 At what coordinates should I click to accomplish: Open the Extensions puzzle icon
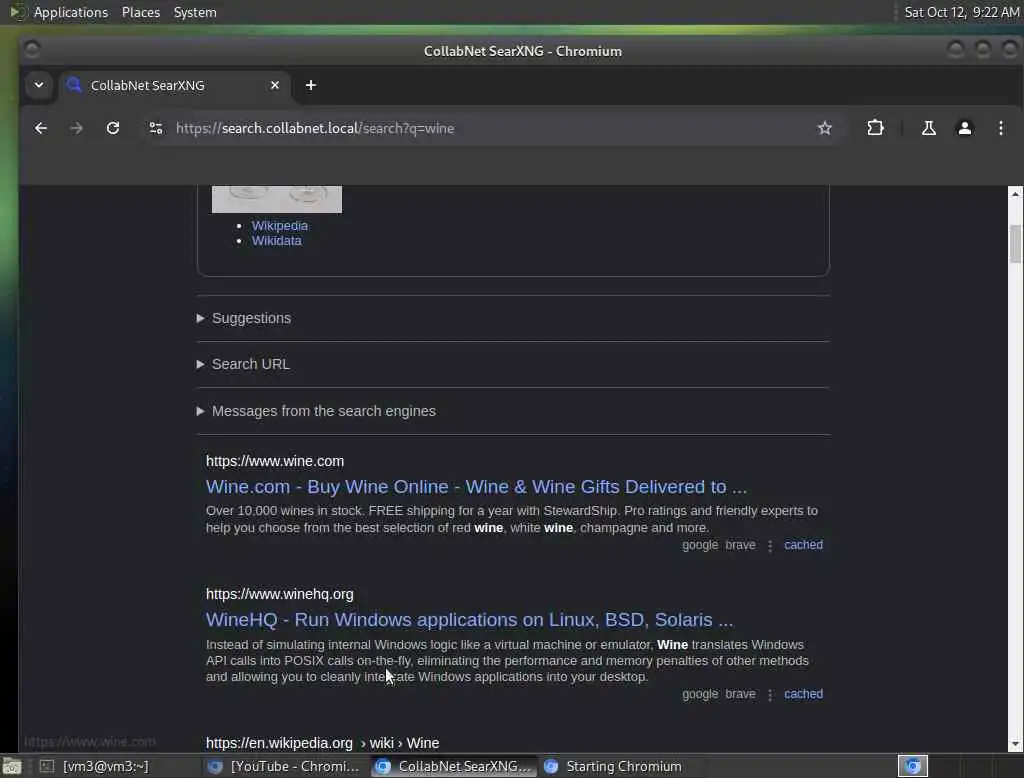tap(875, 128)
